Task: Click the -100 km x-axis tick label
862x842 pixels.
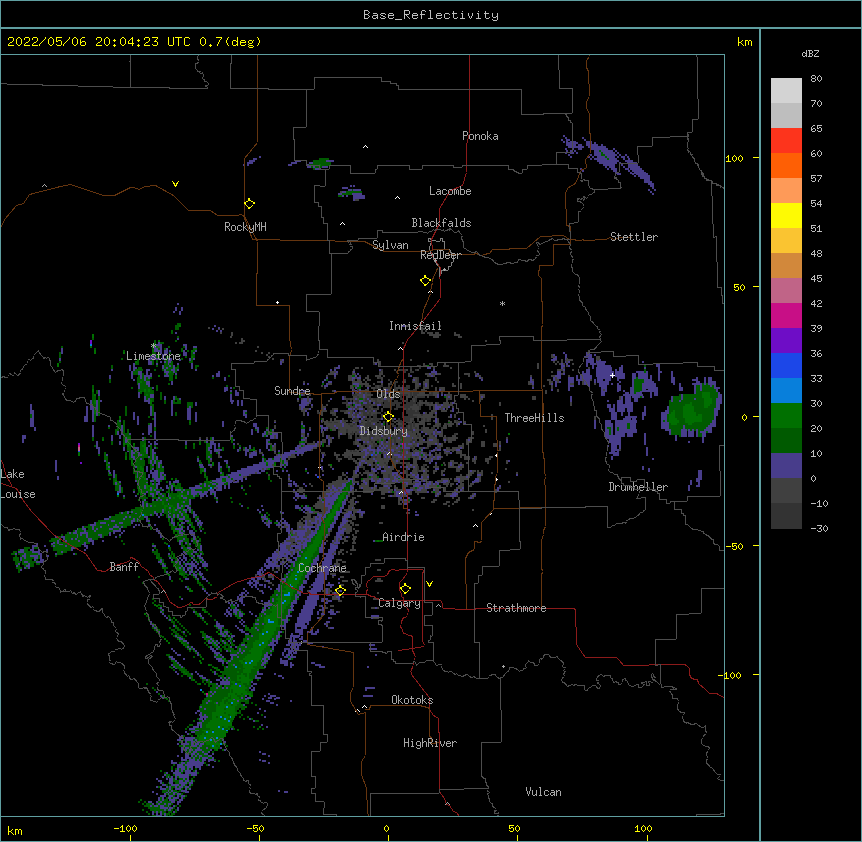Action: coord(125,828)
